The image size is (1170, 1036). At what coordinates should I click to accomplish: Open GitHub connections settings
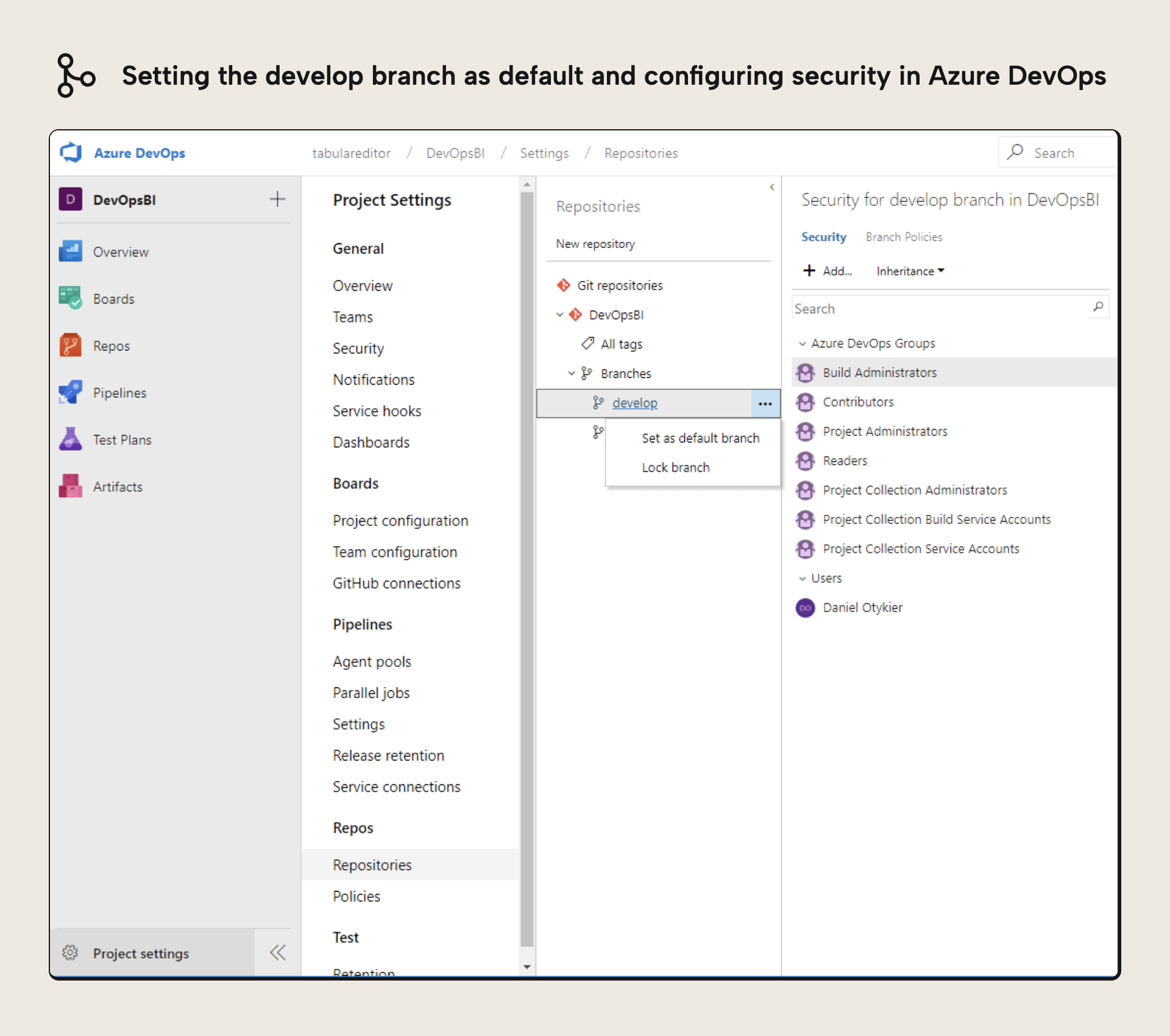396,583
